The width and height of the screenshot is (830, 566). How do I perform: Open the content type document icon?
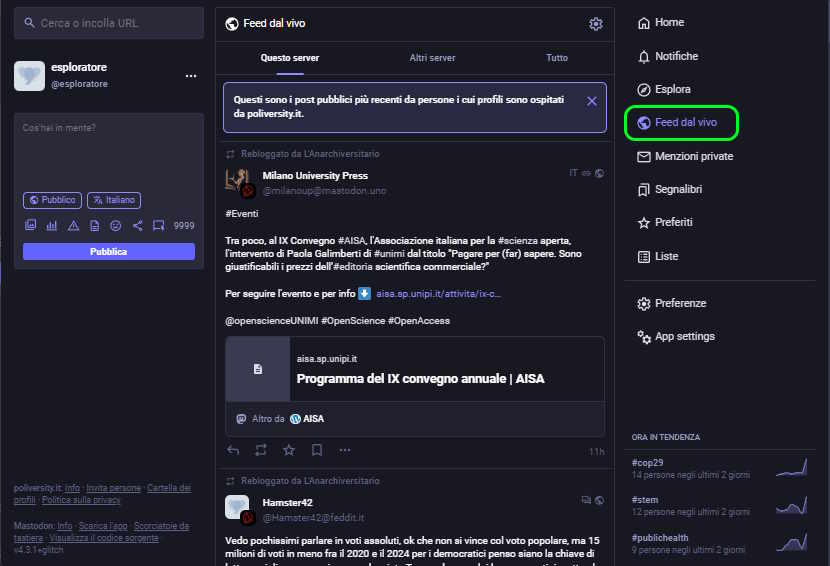click(94, 226)
